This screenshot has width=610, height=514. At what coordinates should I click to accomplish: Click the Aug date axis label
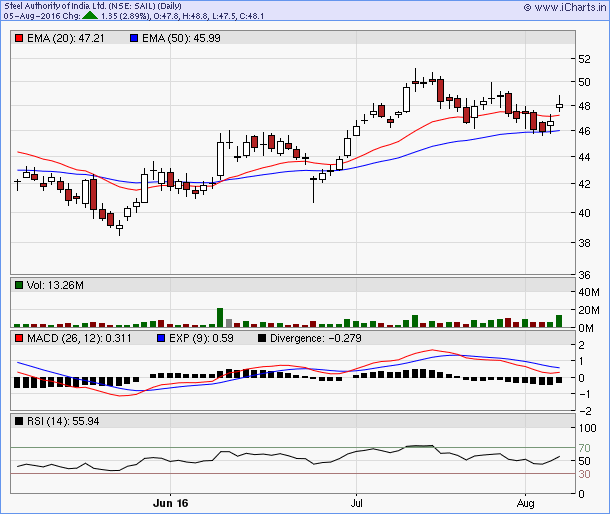(x=526, y=503)
